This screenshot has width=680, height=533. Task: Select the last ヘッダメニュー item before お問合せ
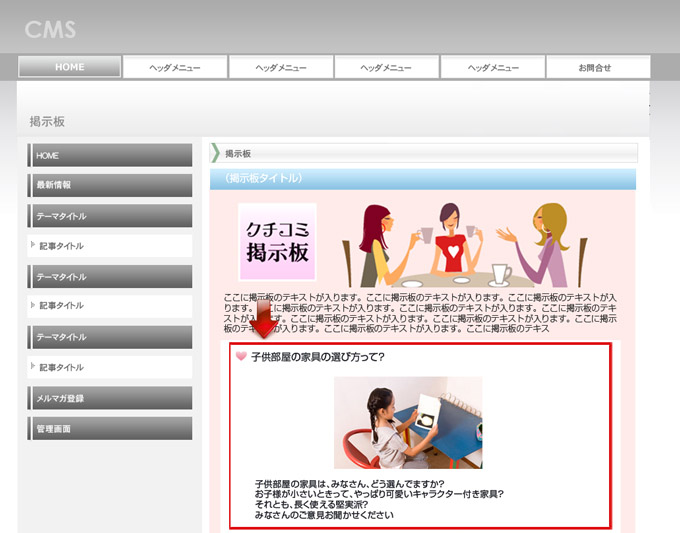point(493,67)
